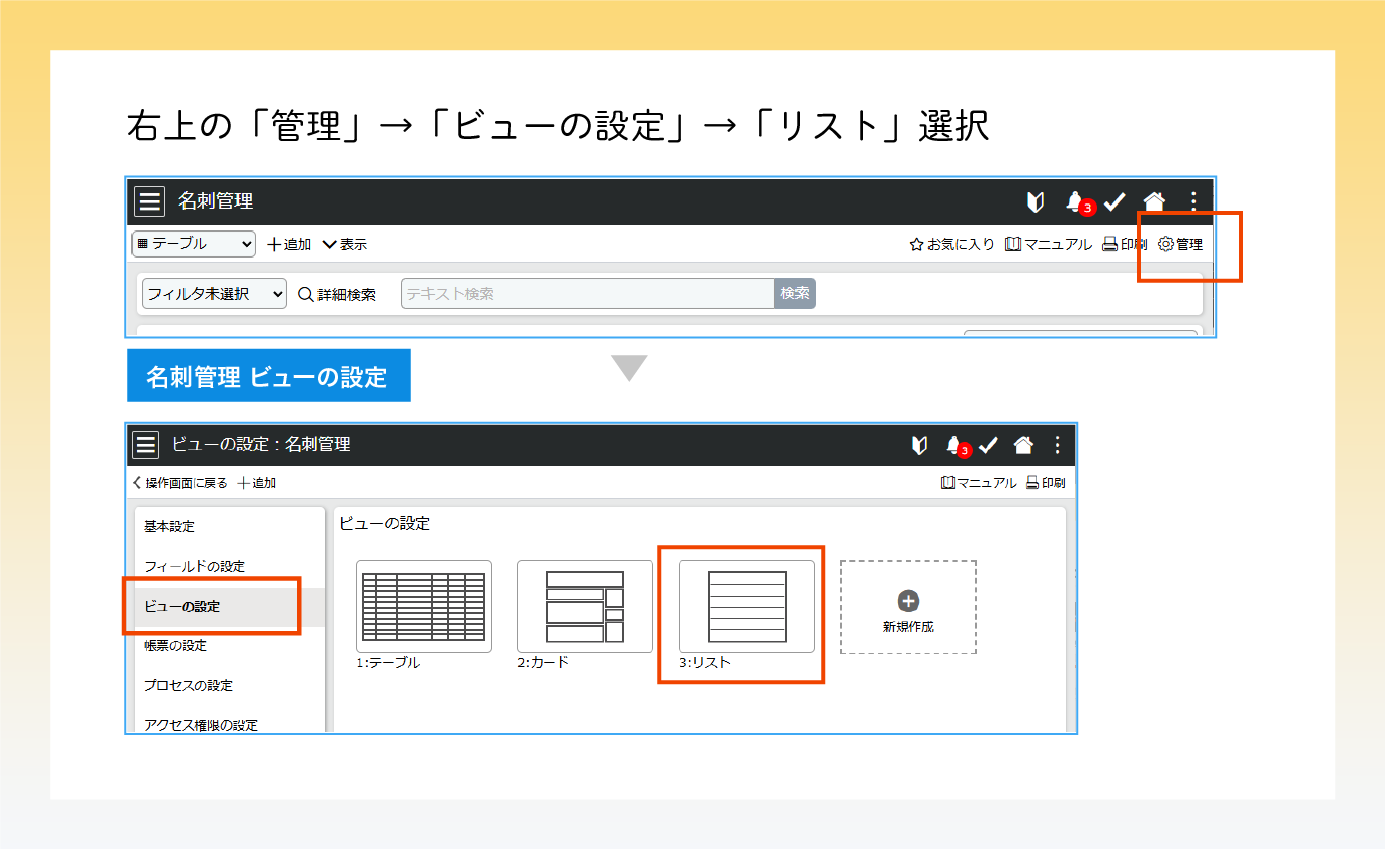This screenshot has width=1386, height=850.
Task: Click the テキスト検索 input field
Action: click(x=587, y=294)
